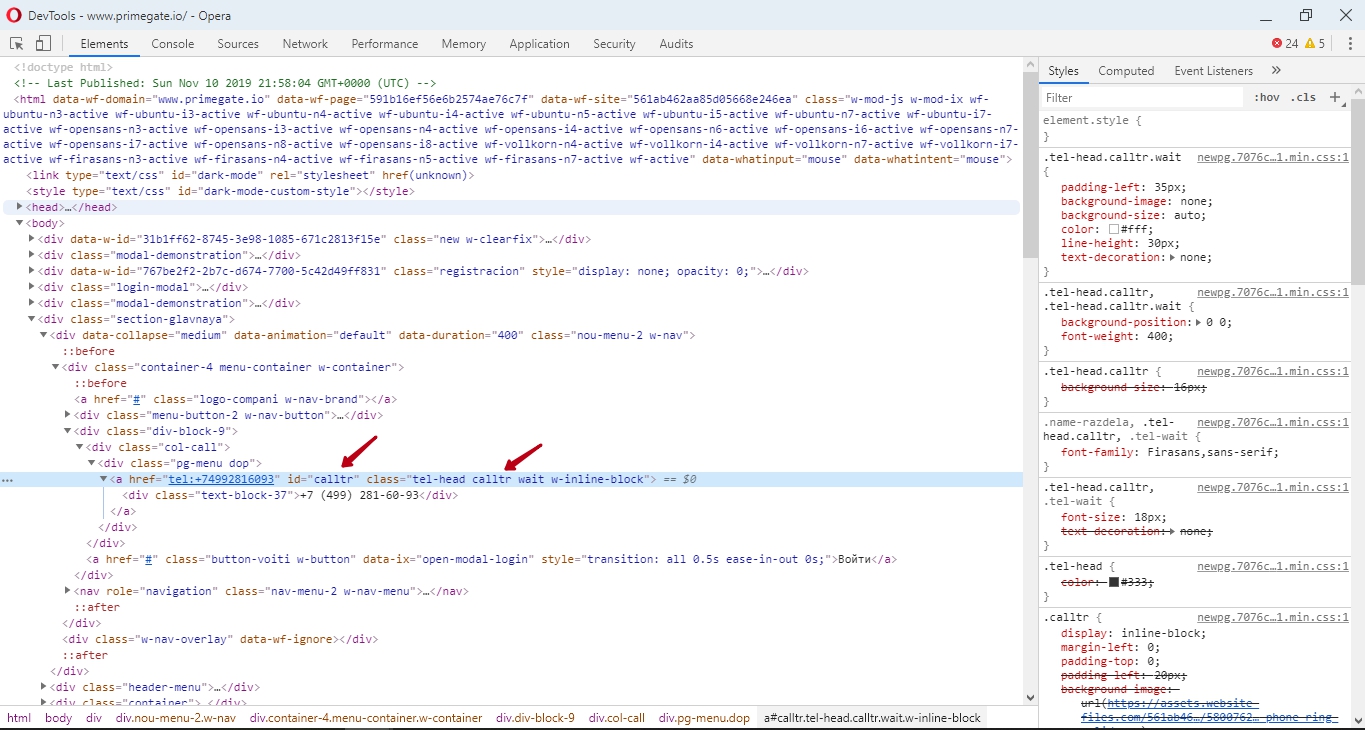Image resolution: width=1365 pixels, height=730 pixels.
Task: Show more sidebar tabs with double chevron
Action: 1276,71
